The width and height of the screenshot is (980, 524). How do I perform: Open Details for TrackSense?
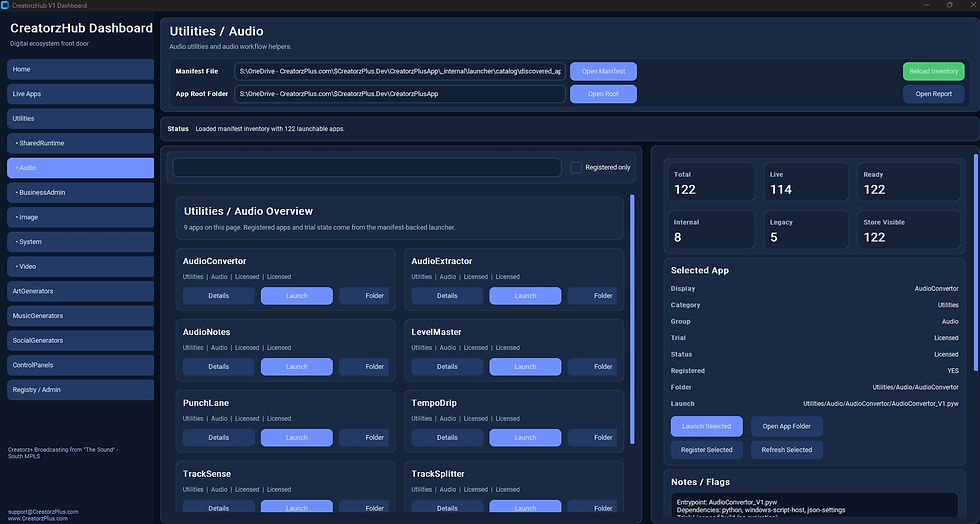coord(218,507)
